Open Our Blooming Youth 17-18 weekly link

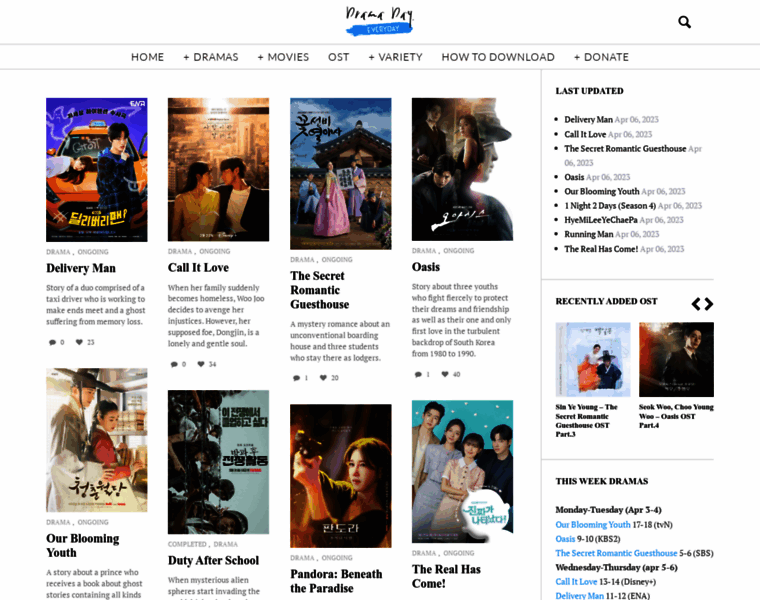[x=593, y=524]
